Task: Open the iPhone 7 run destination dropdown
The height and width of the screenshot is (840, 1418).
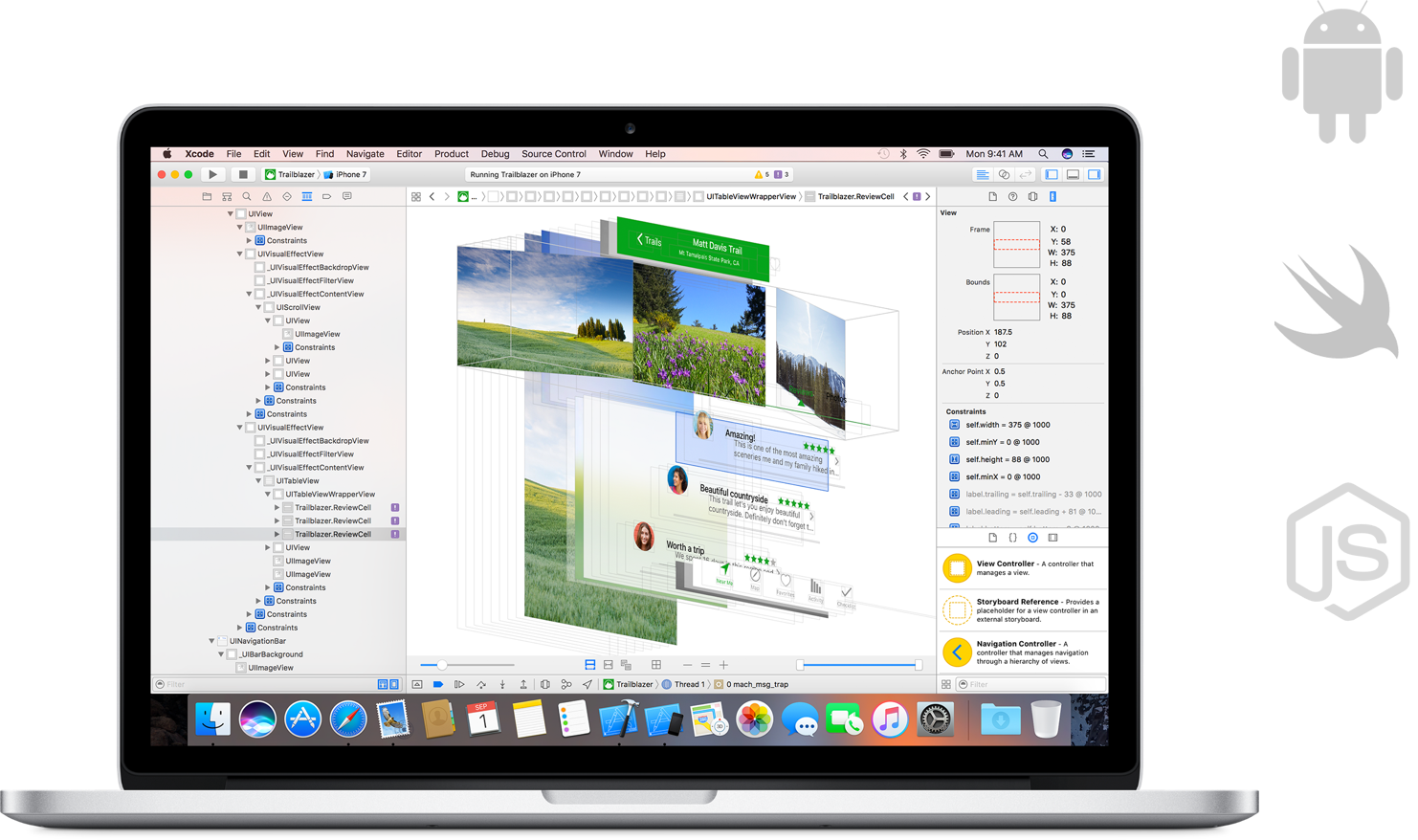Action: tap(345, 175)
